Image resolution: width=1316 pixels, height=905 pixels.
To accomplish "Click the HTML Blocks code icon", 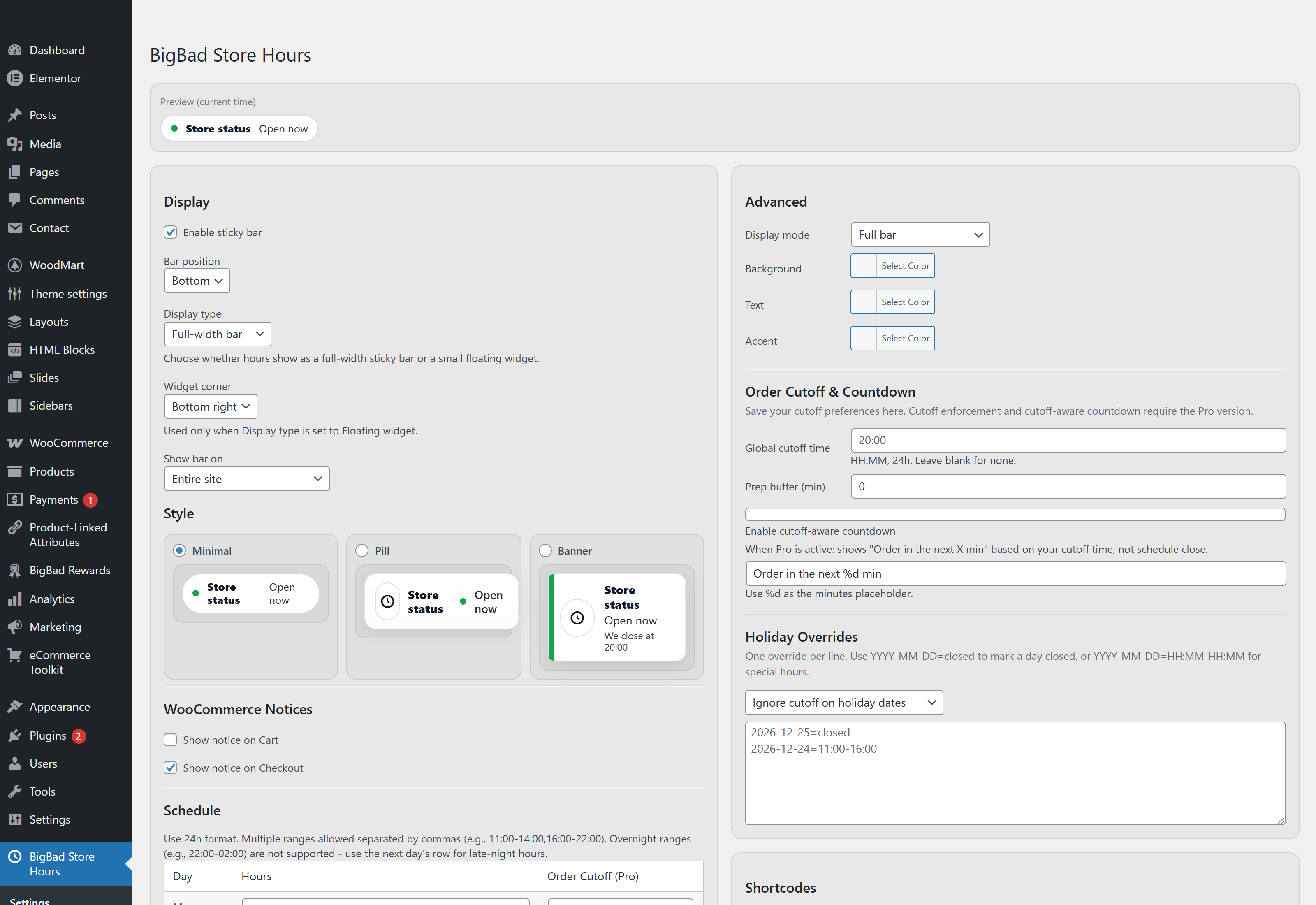I will [x=15, y=350].
